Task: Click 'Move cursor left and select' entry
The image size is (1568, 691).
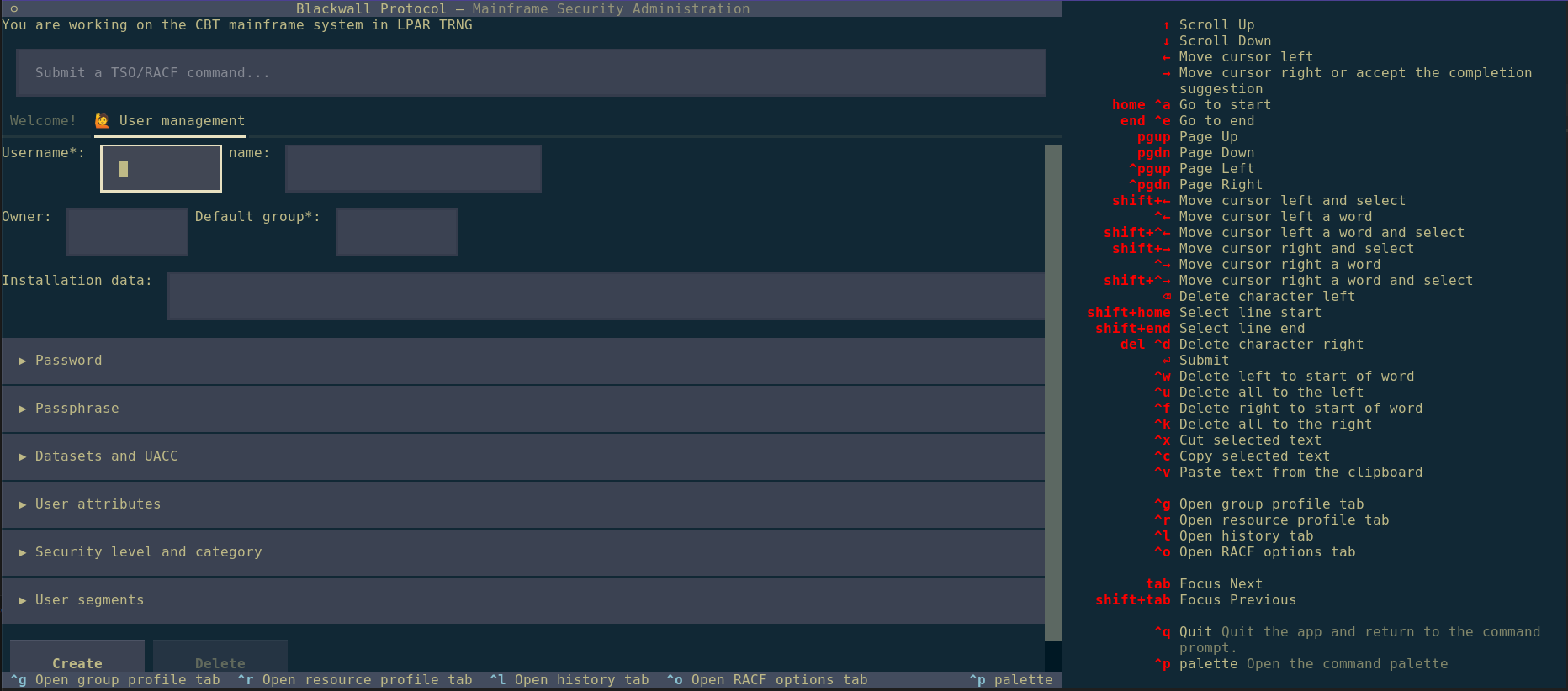Action: coord(1292,201)
